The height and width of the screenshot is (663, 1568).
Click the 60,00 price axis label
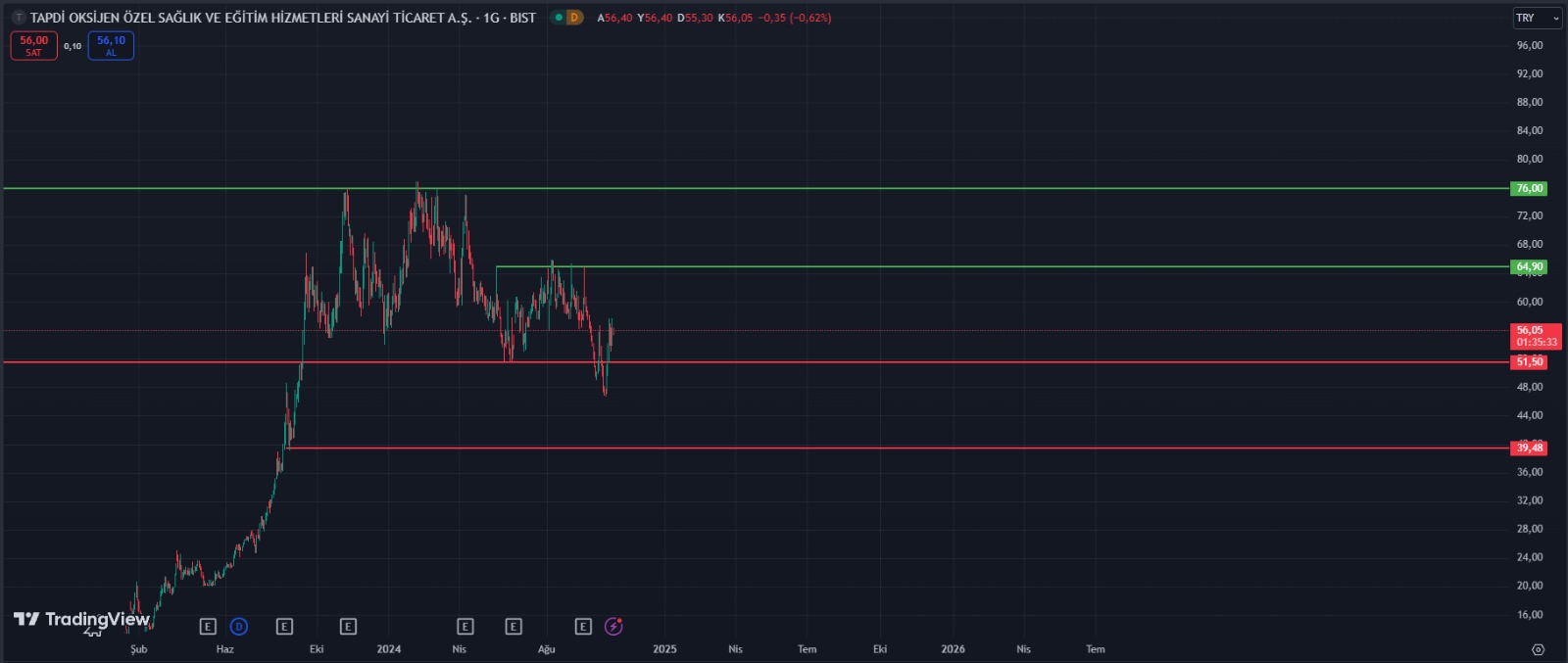click(x=1529, y=302)
